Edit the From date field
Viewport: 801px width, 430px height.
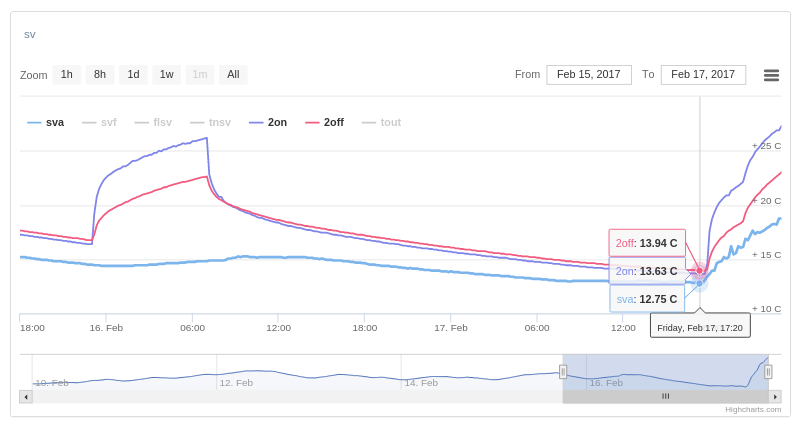tap(589, 75)
